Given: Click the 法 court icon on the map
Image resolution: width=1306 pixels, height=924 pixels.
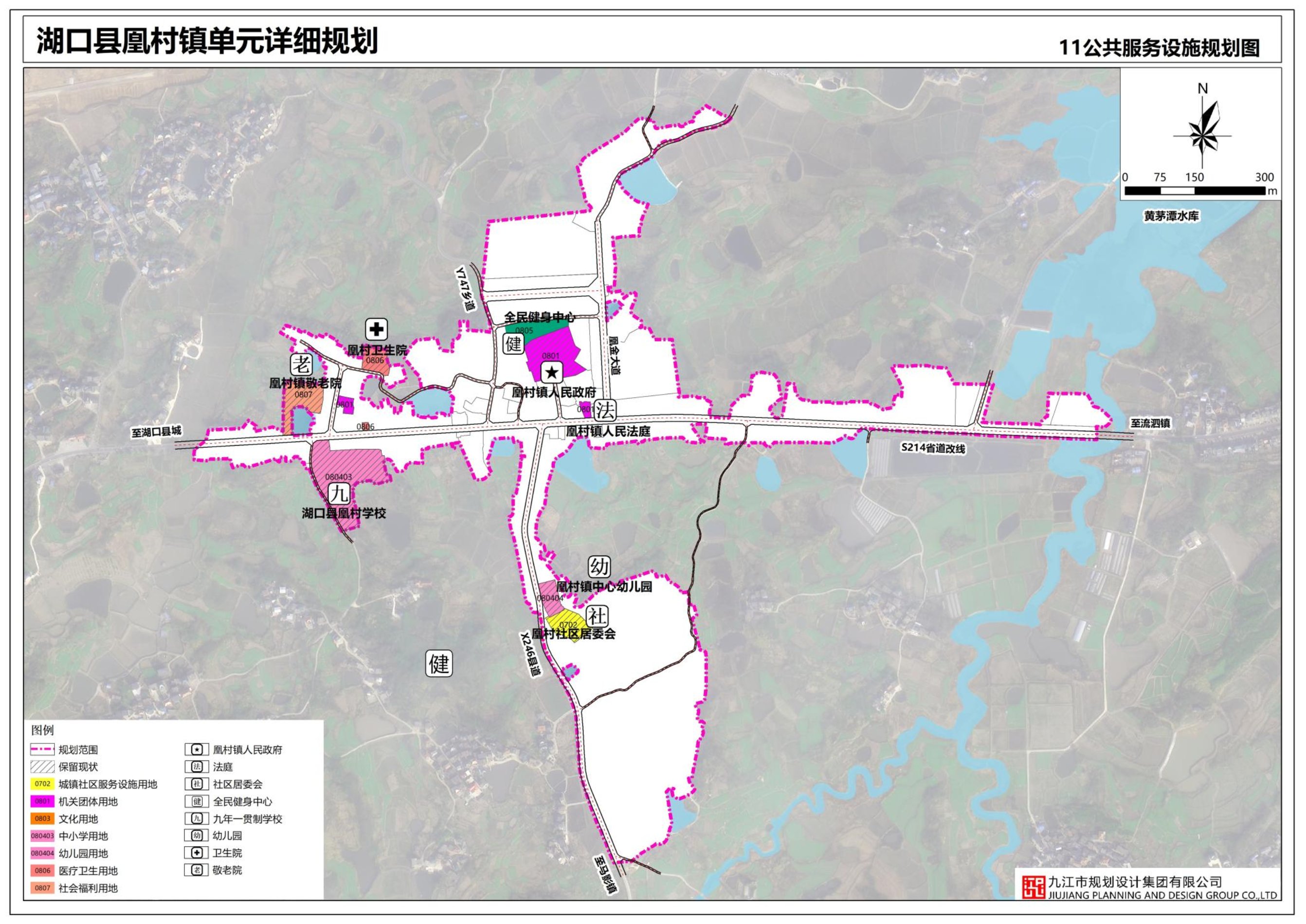Looking at the screenshot, I should pos(605,410).
